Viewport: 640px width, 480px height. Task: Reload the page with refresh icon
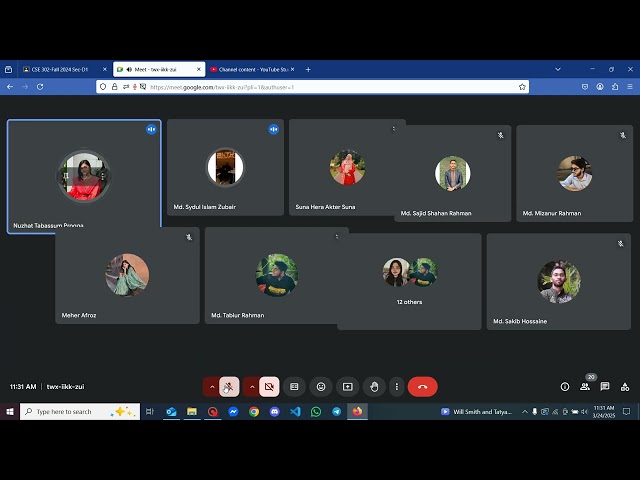40,87
